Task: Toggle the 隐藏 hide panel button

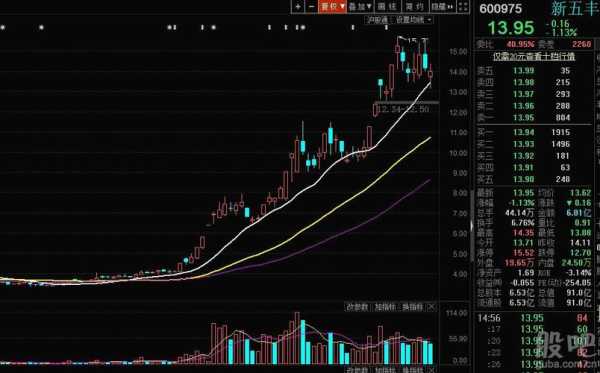Action: (x=442, y=7)
